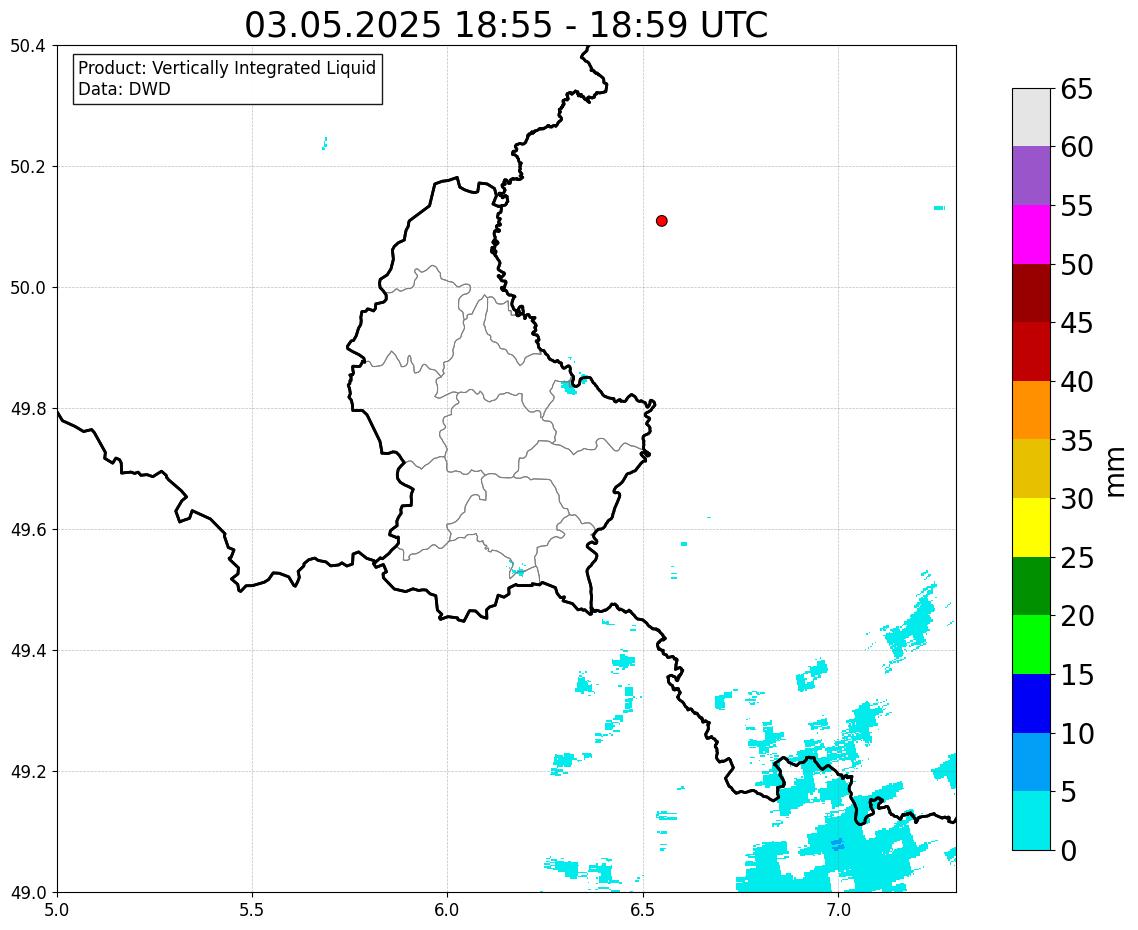Pick the light blue 5-10 colorbar segment
The image size is (1138, 930).
(1031, 762)
